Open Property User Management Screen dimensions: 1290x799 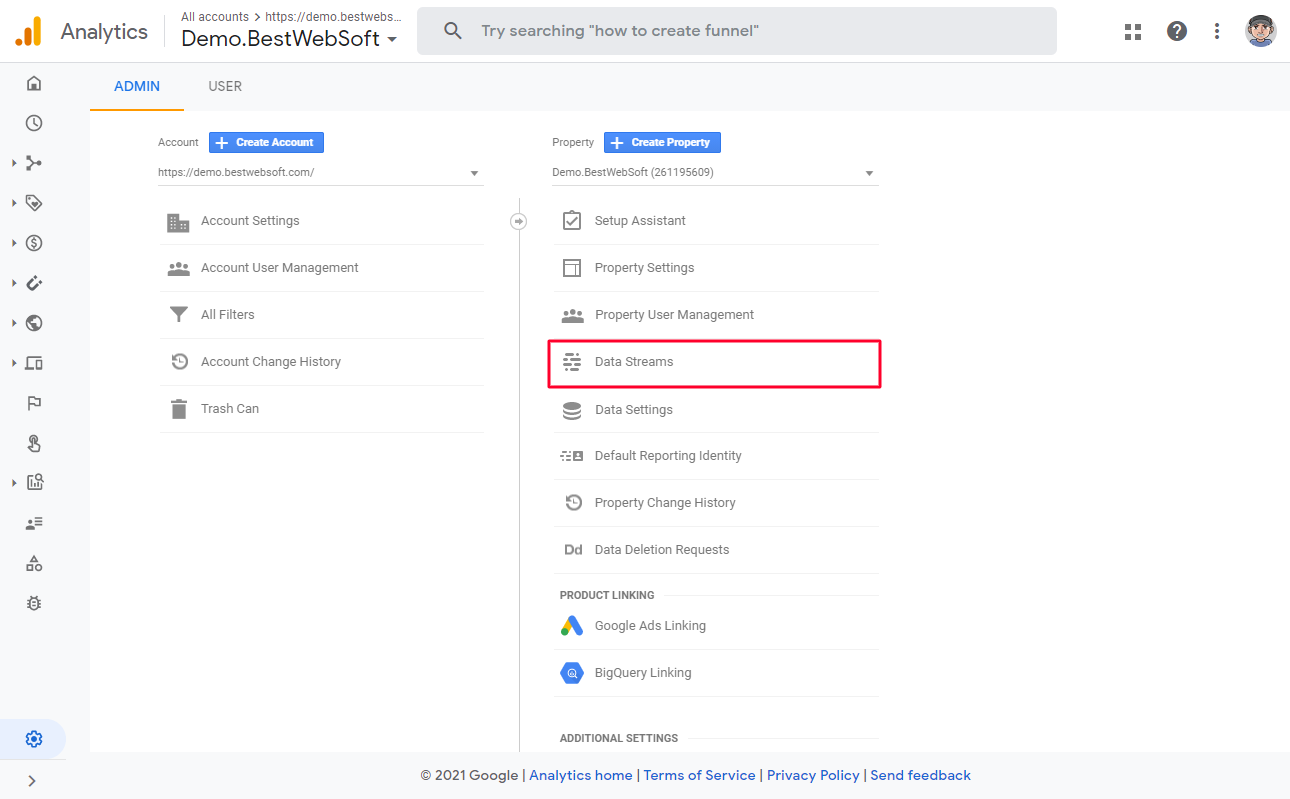[716, 315]
